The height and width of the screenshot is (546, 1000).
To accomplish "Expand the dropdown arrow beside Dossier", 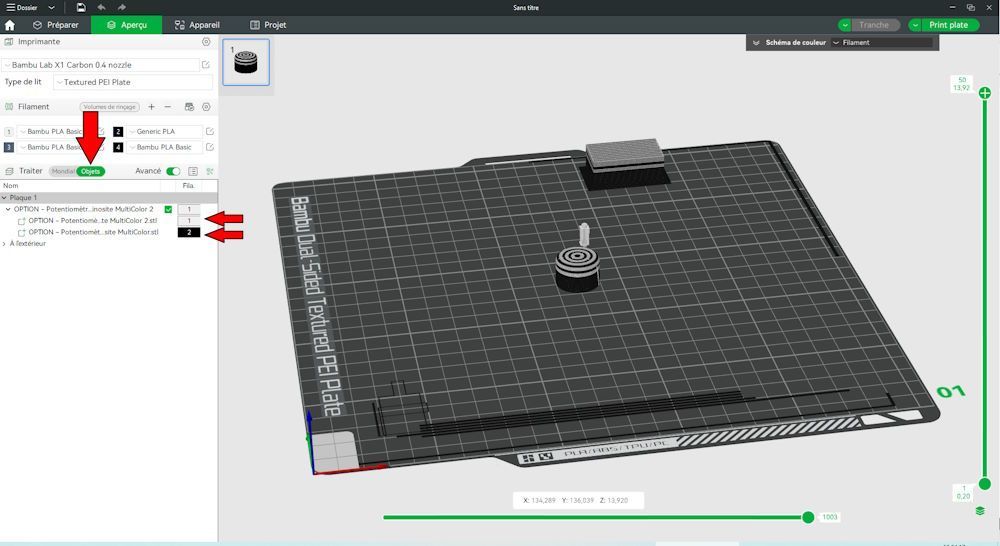I will 52,8.
